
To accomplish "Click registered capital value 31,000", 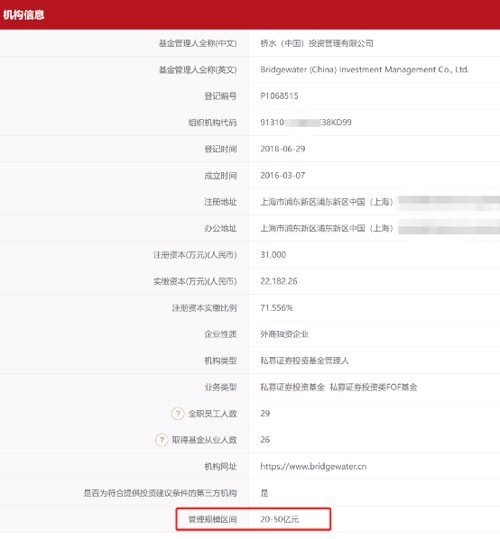I will click(x=273, y=255).
